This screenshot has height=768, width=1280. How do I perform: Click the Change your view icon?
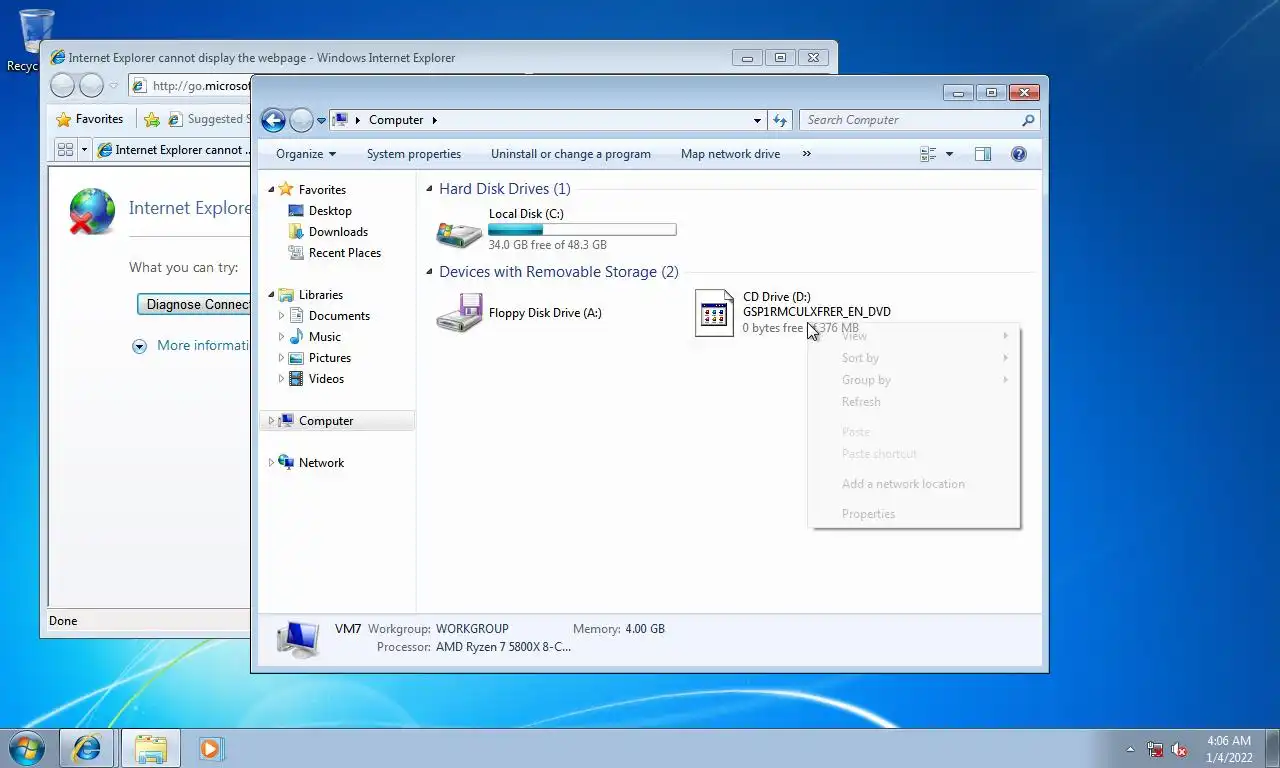point(928,154)
